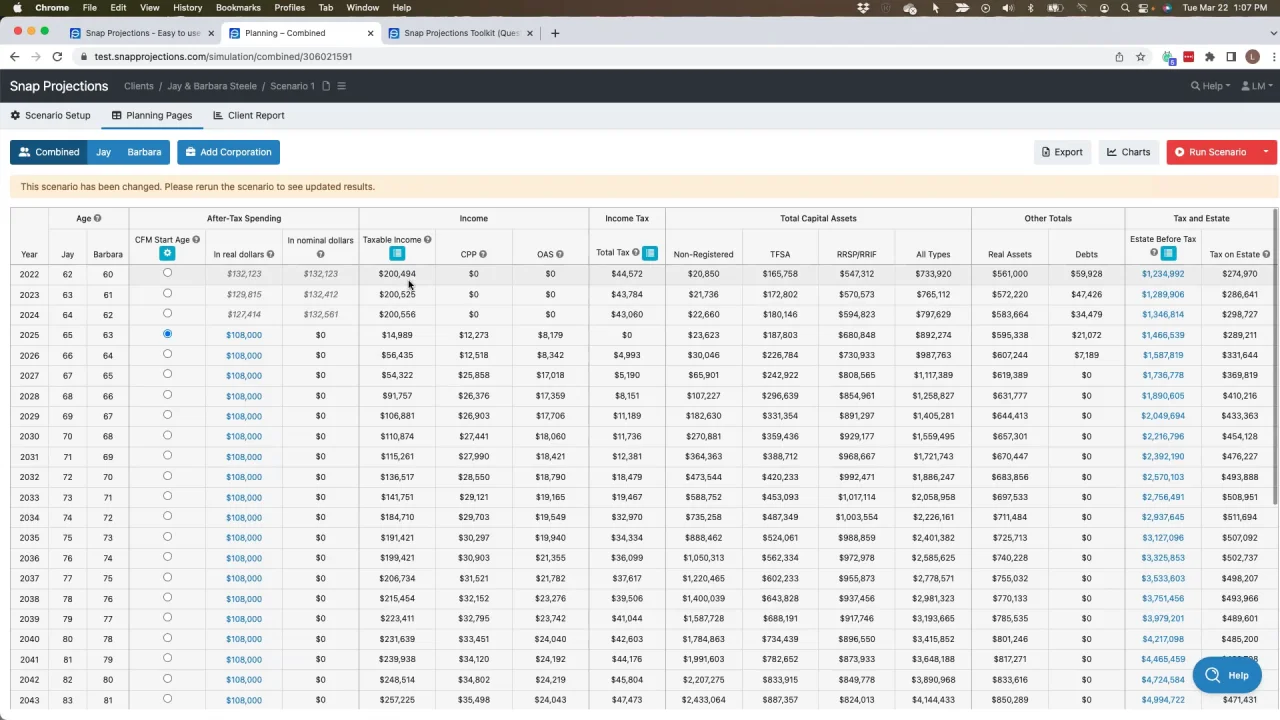
Task: Open Client Report tab
Action: click(x=249, y=115)
